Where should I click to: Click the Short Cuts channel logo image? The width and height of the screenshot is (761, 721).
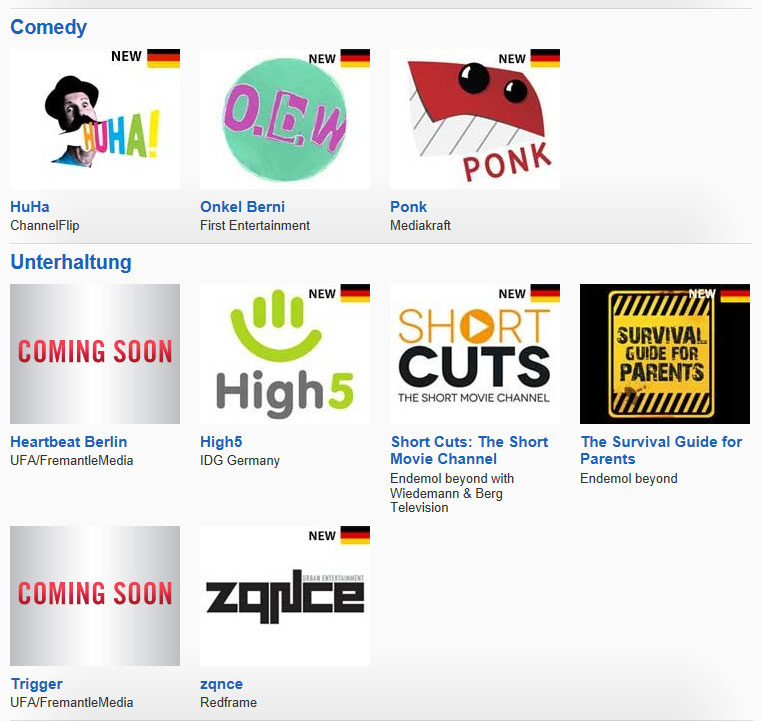(475, 354)
